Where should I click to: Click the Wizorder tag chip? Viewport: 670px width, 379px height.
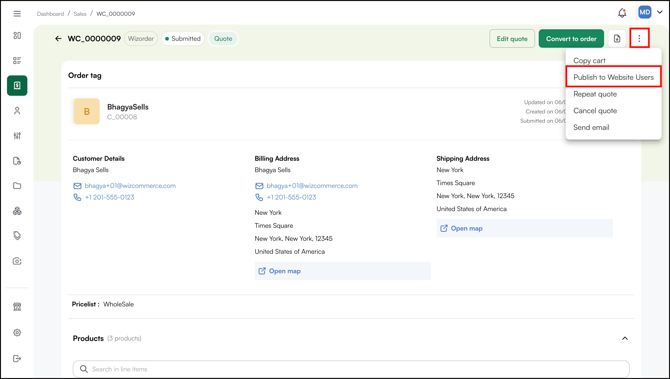pos(141,38)
